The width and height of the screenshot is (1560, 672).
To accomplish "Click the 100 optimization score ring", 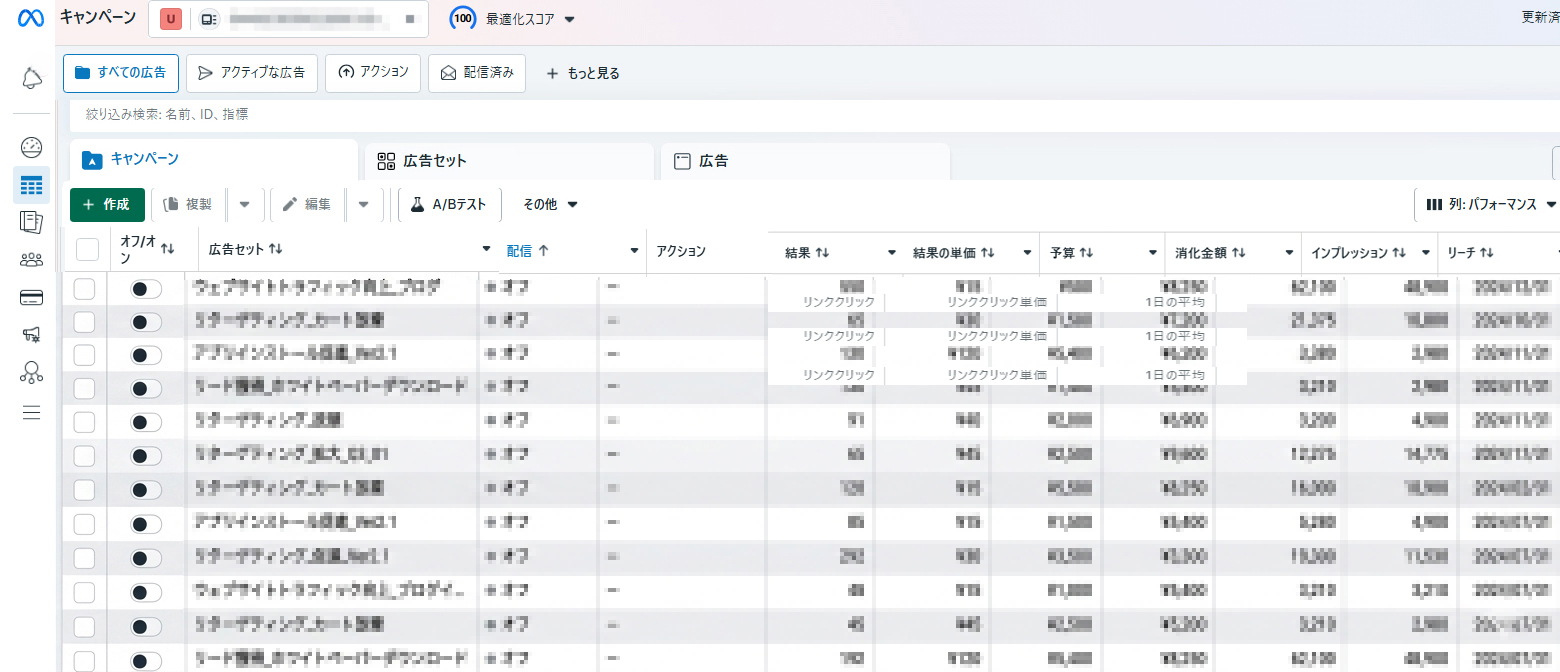I will tap(463, 18).
